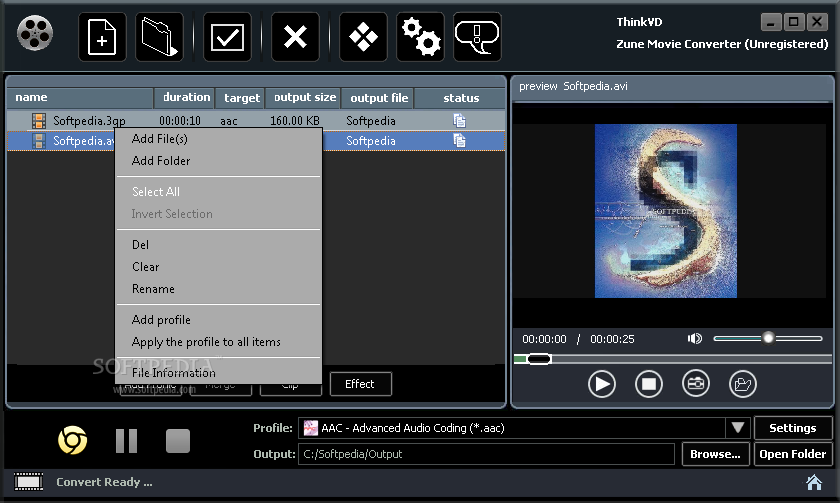840x503 pixels.
Task: Select the Softpedia.3gp file row
Action: click(x=256, y=121)
